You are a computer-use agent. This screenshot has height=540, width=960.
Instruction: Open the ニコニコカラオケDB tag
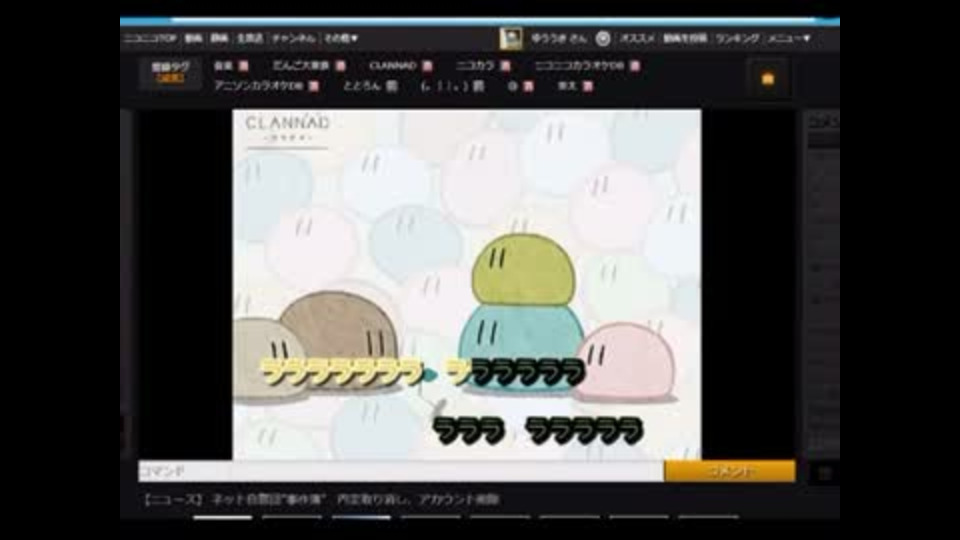pyautogui.click(x=579, y=66)
